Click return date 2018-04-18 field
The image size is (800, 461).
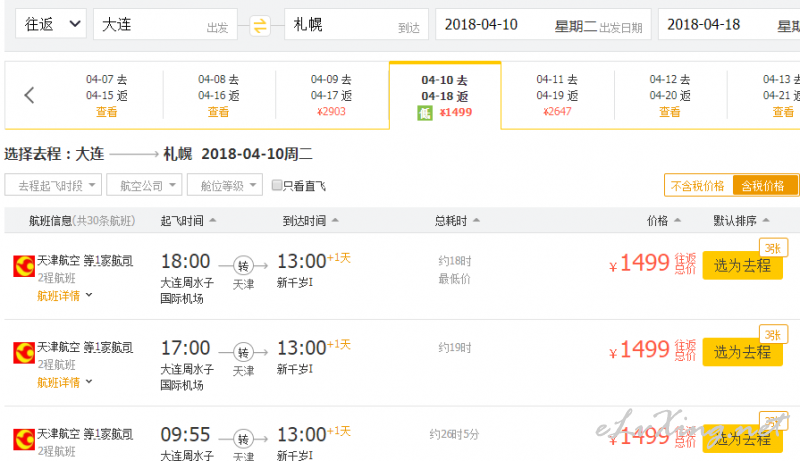pyautogui.click(x=729, y=24)
